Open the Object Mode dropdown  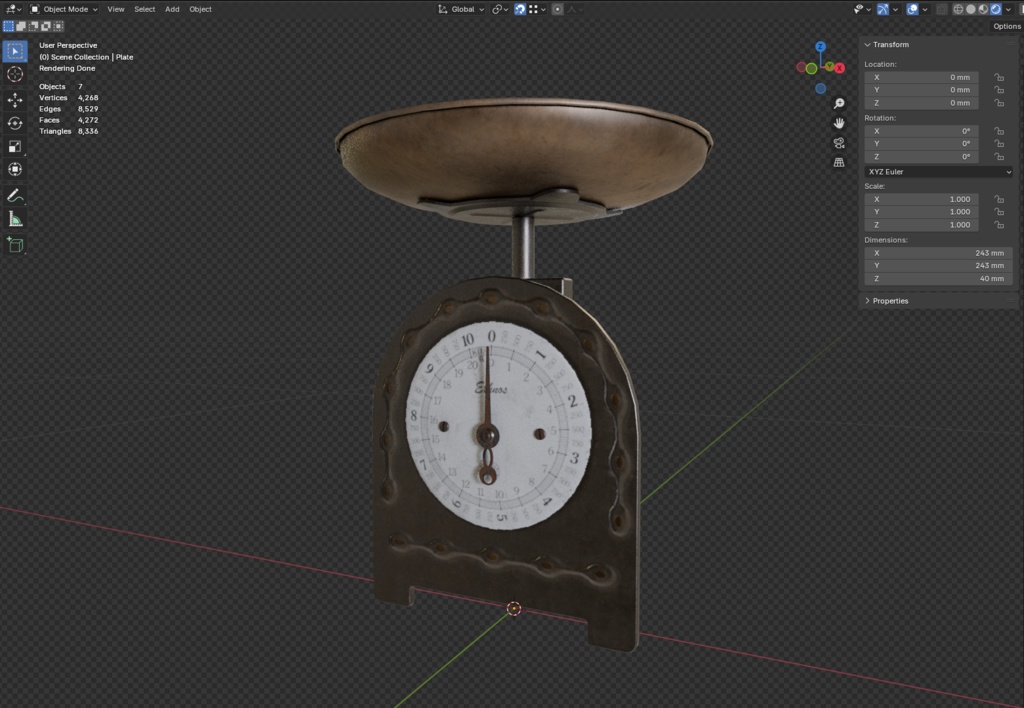[63, 9]
